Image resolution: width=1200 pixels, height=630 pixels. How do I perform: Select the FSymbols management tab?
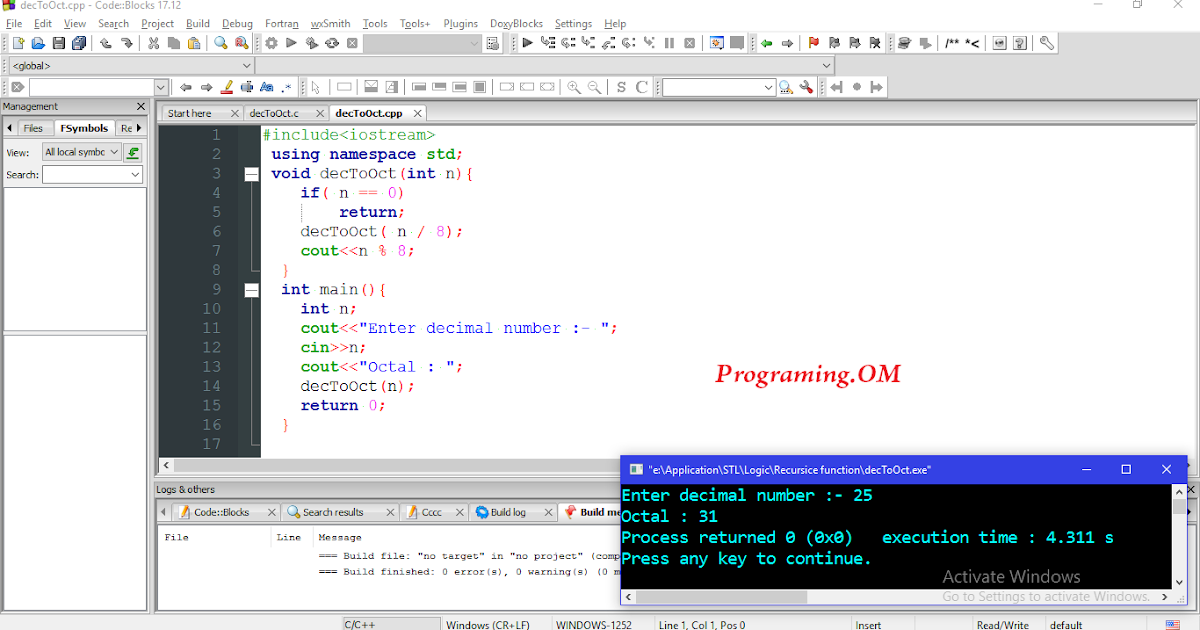tap(84, 128)
